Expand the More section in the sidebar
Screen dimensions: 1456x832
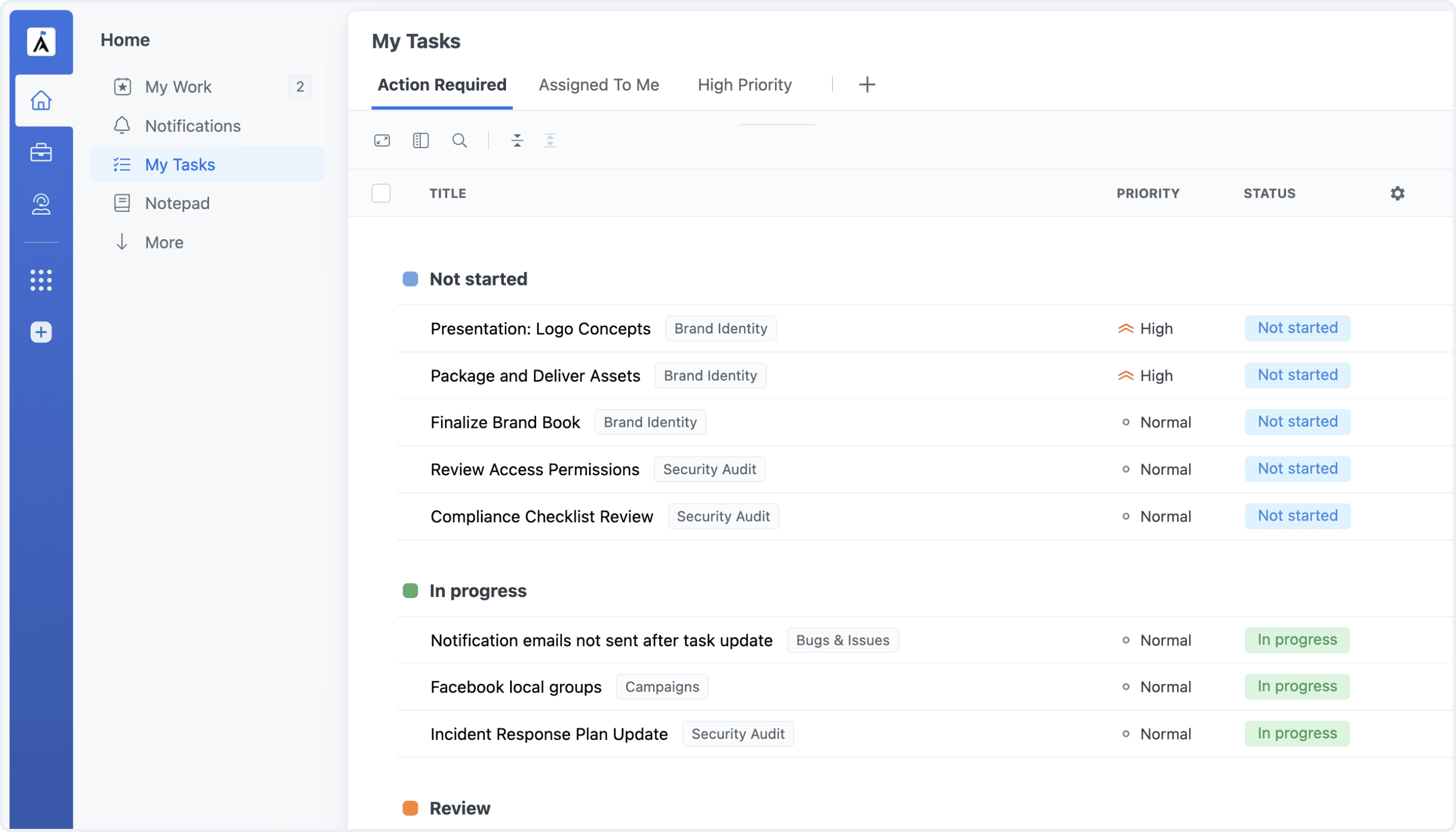click(163, 242)
